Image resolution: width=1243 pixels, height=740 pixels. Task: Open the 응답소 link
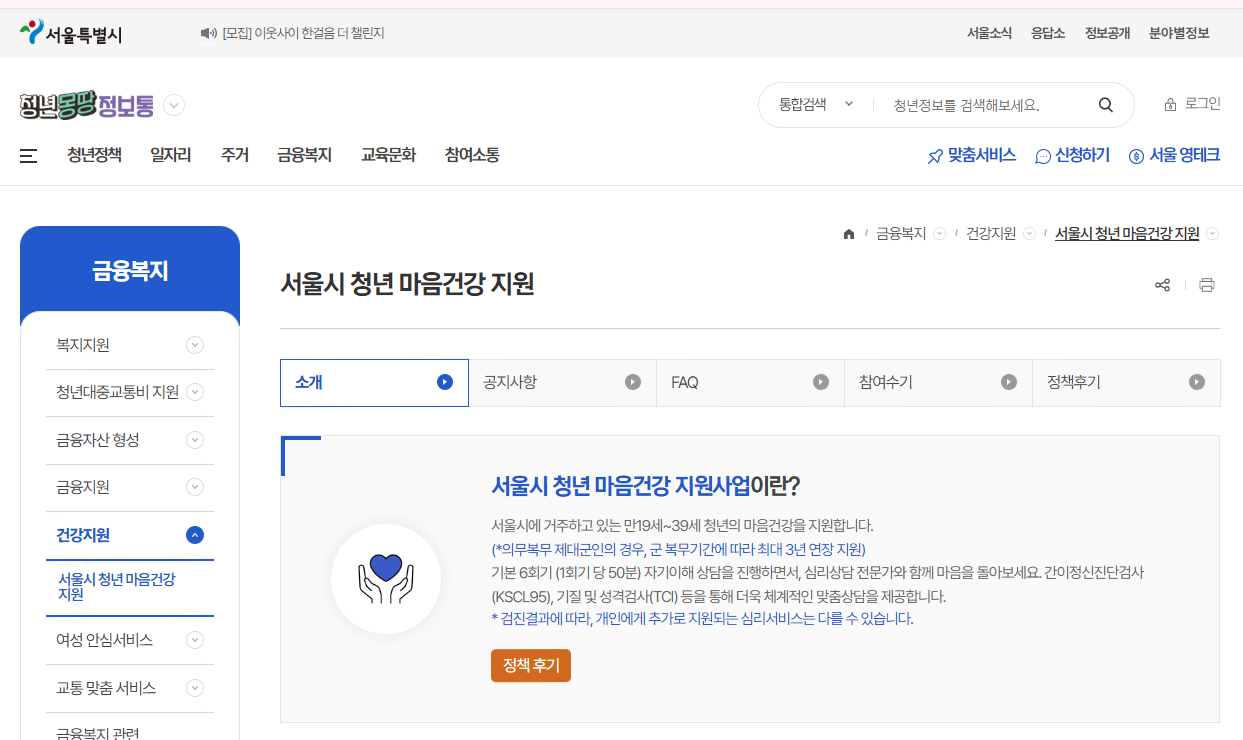coord(1049,33)
